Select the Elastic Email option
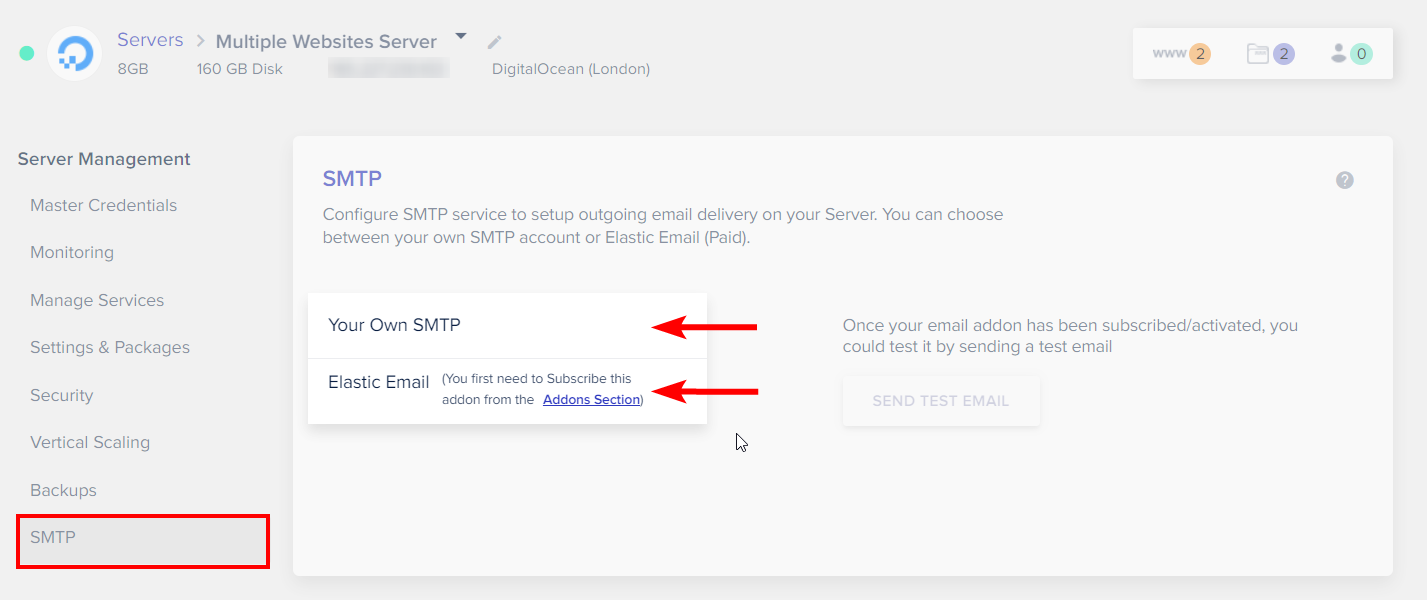 (x=379, y=382)
